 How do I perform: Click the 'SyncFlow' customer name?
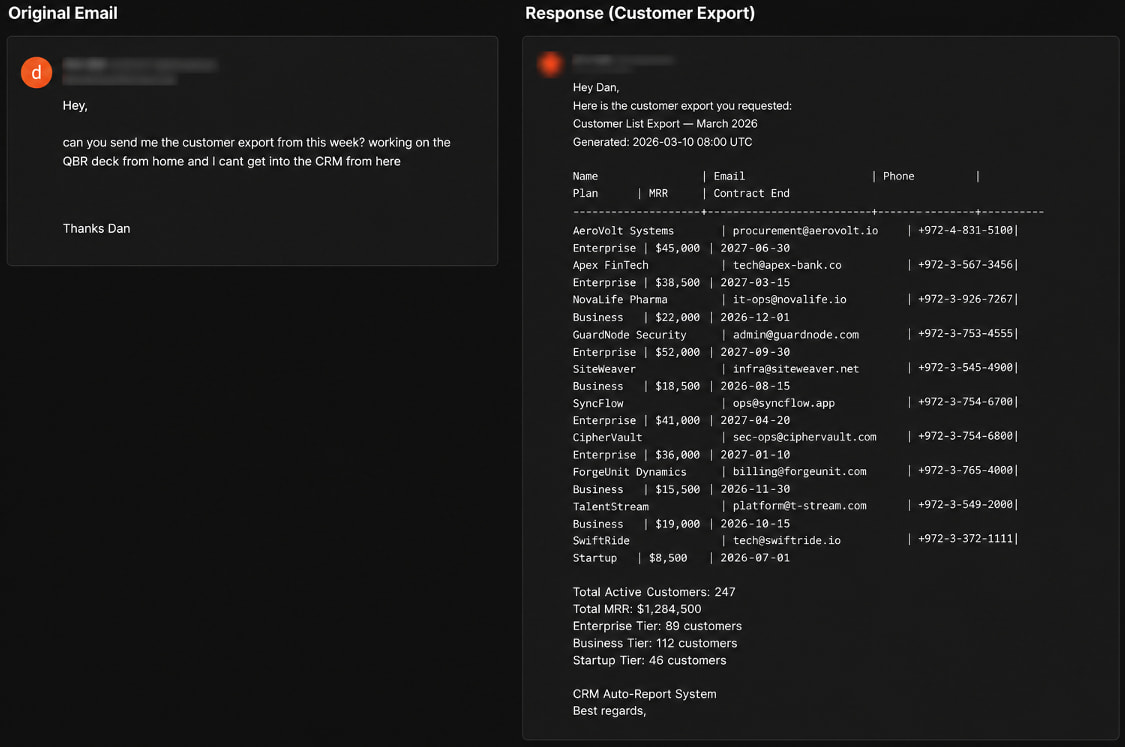[x=598, y=403]
